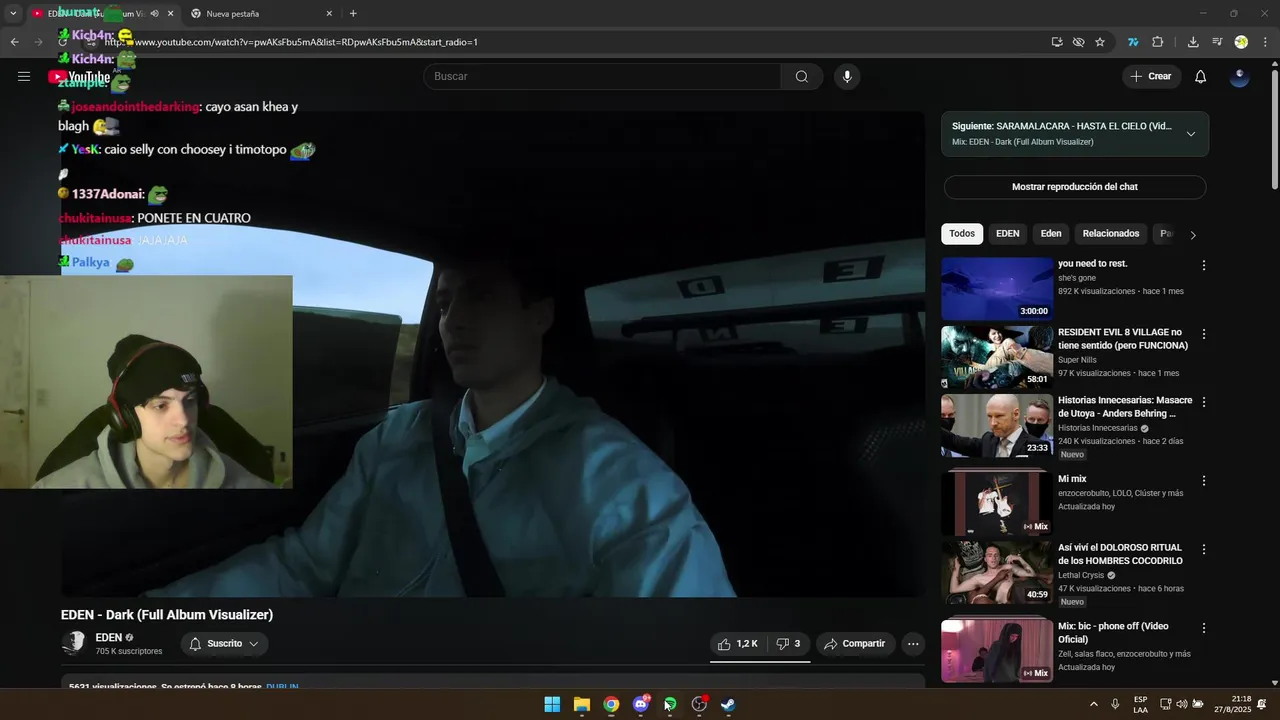
Task: Open options for bic phone off mix
Action: point(1204,628)
